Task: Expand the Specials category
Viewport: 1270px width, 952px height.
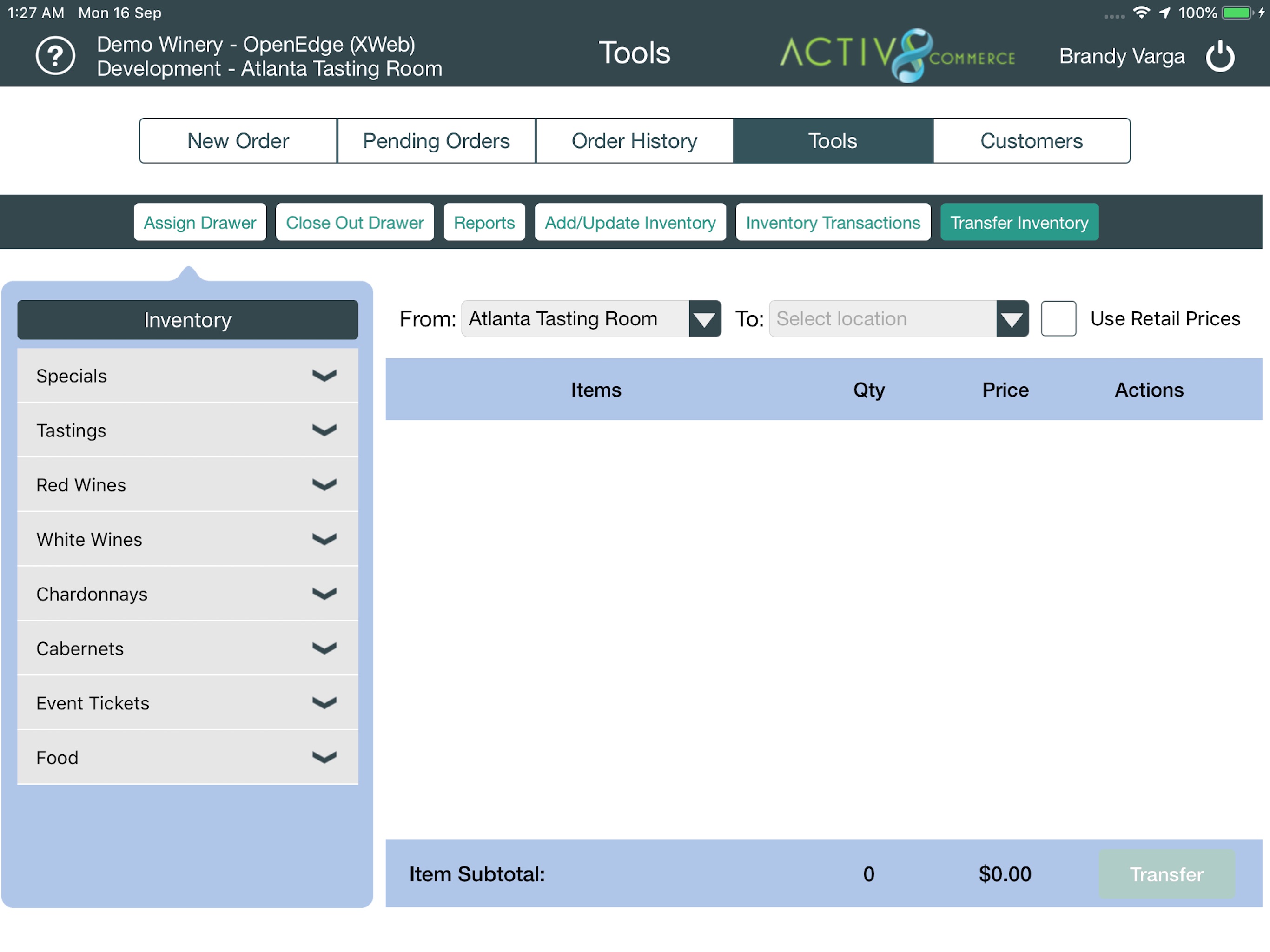Action: pos(188,376)
